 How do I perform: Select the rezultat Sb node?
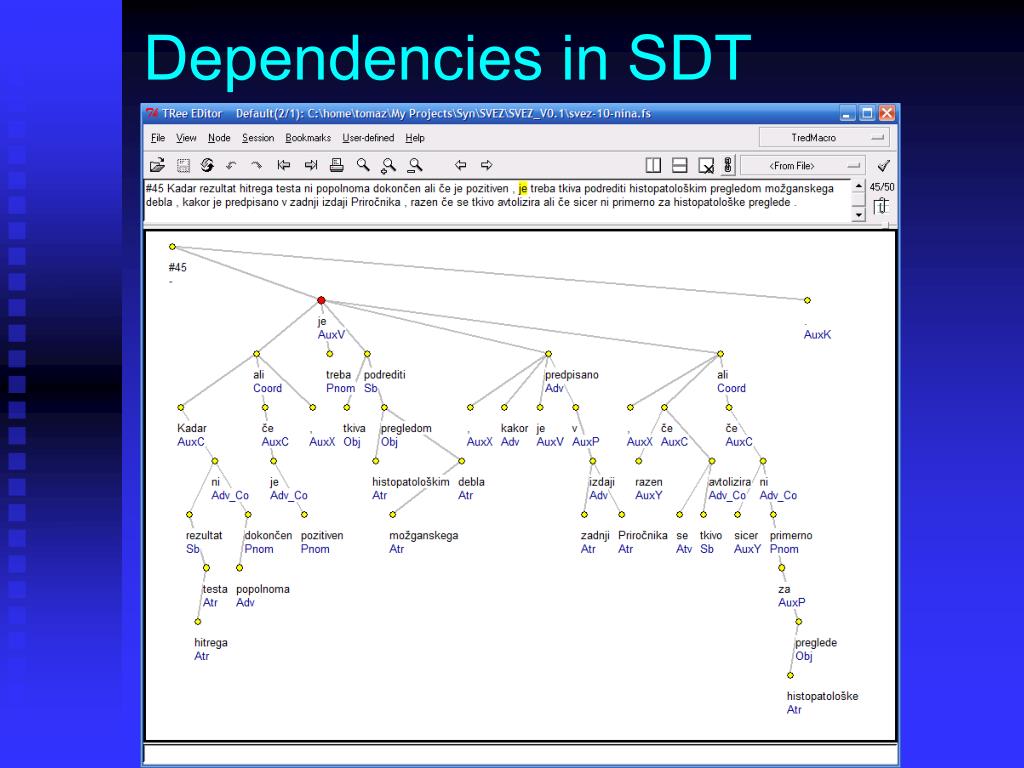(189, 515)
